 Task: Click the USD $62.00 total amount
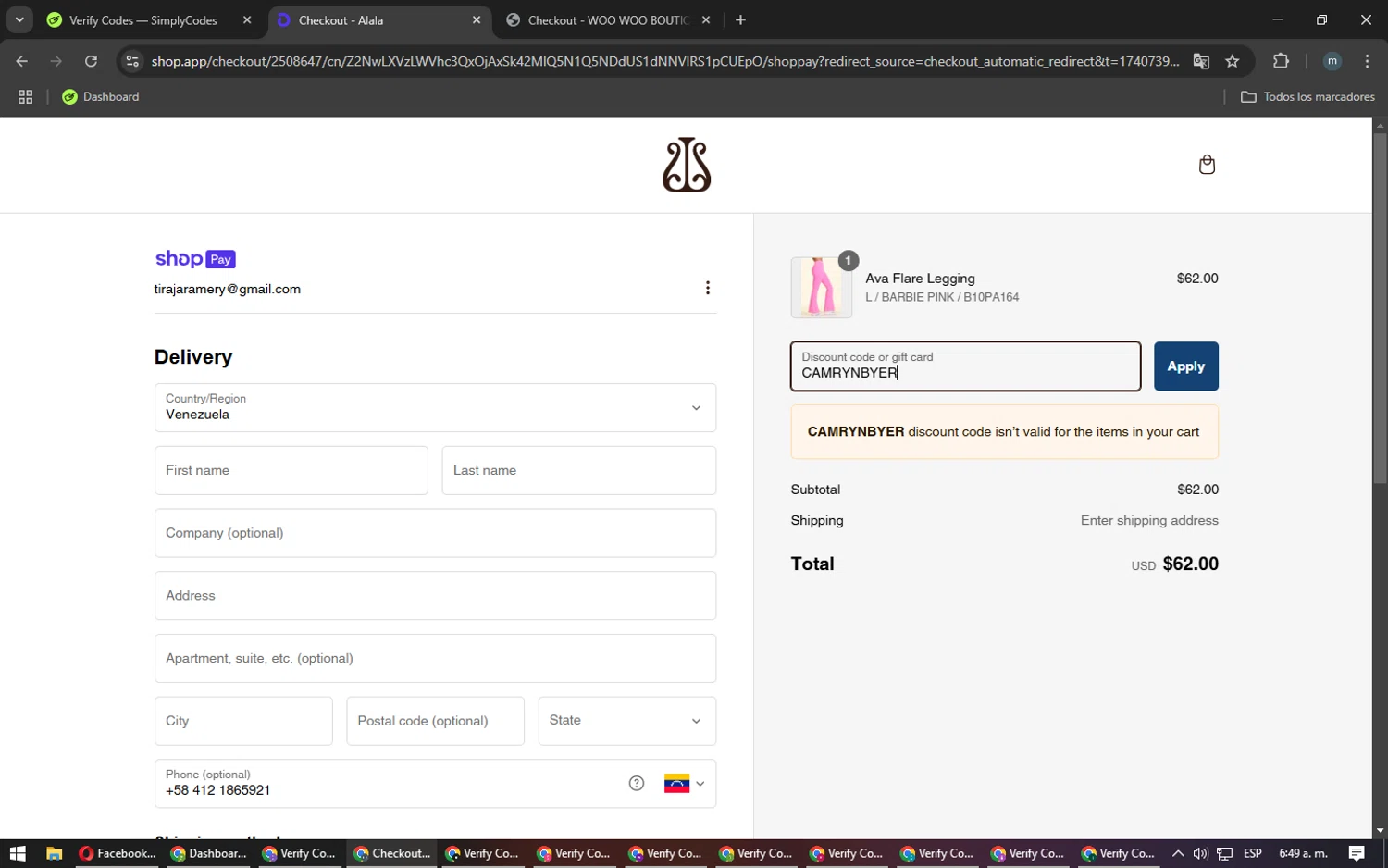coord(1174,564)
